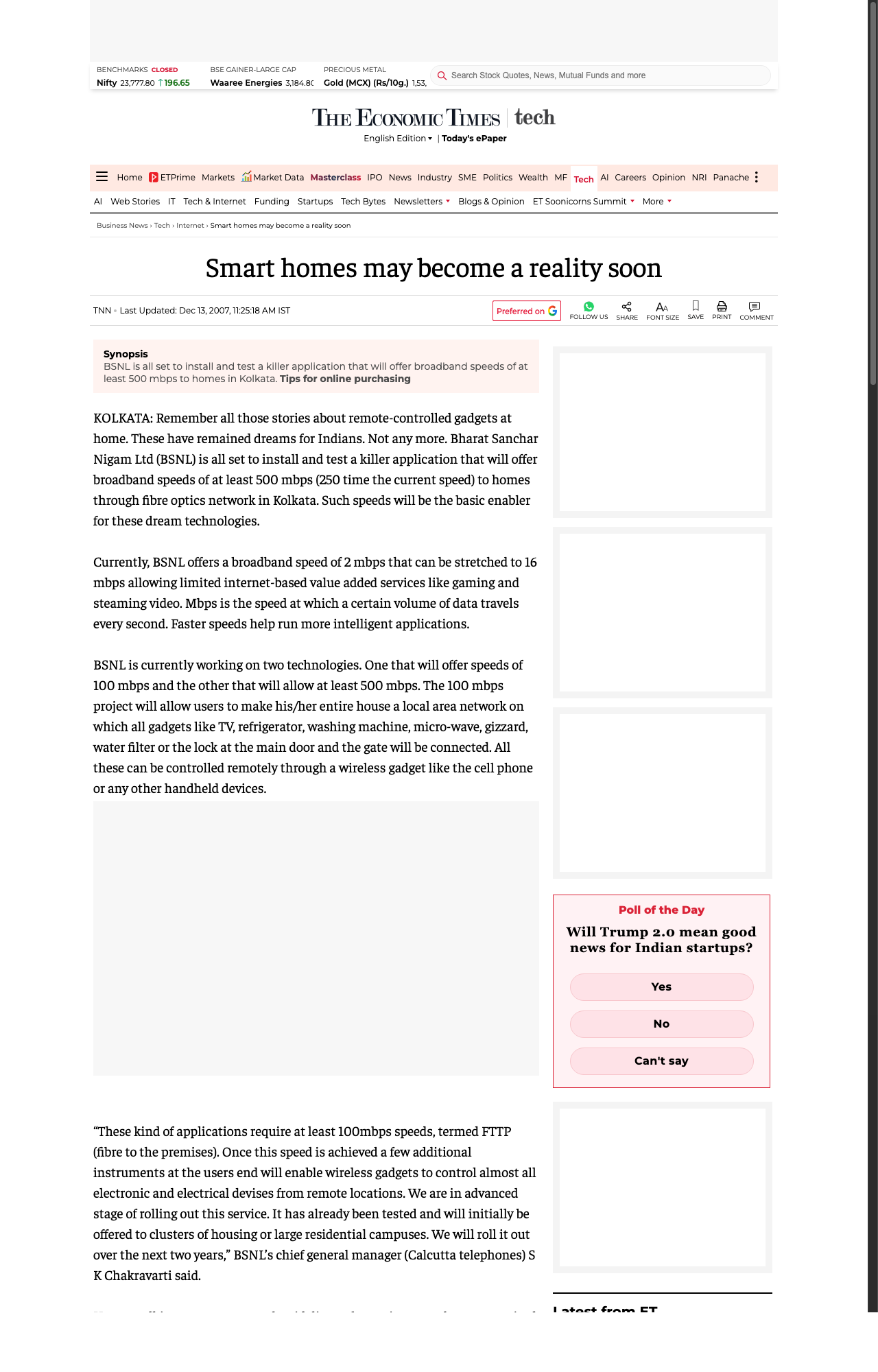Expand the English Edition dropdown
The image size is (878, 1372).
pyautogui.click(x=398, y=139)
